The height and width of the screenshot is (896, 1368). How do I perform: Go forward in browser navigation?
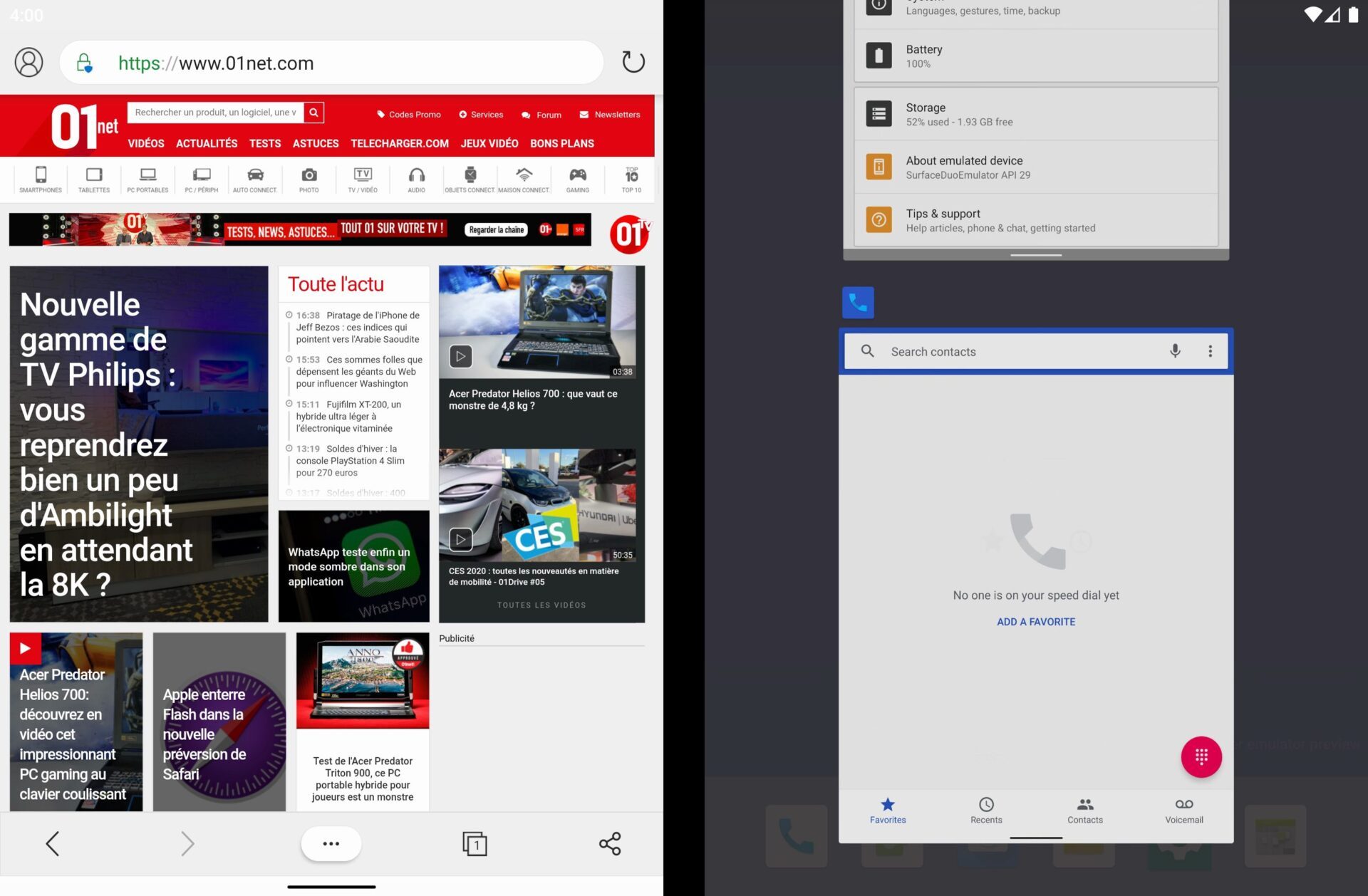pyautogui.click(x=187, y=843)
